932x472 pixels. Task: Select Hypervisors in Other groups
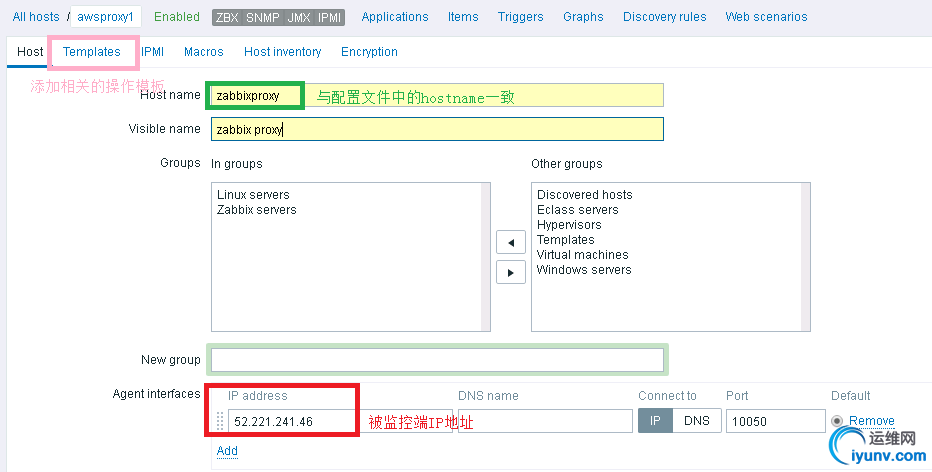569,225
